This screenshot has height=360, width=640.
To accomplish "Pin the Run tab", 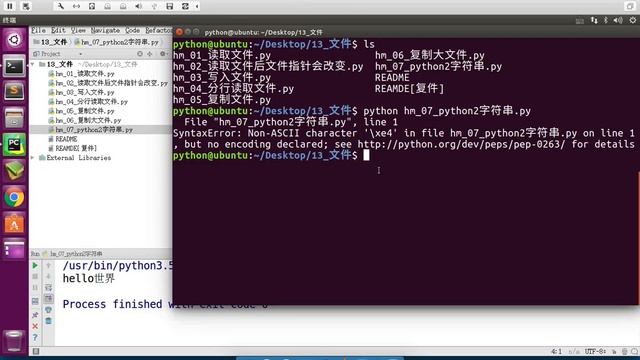I will tap(35, 315).
